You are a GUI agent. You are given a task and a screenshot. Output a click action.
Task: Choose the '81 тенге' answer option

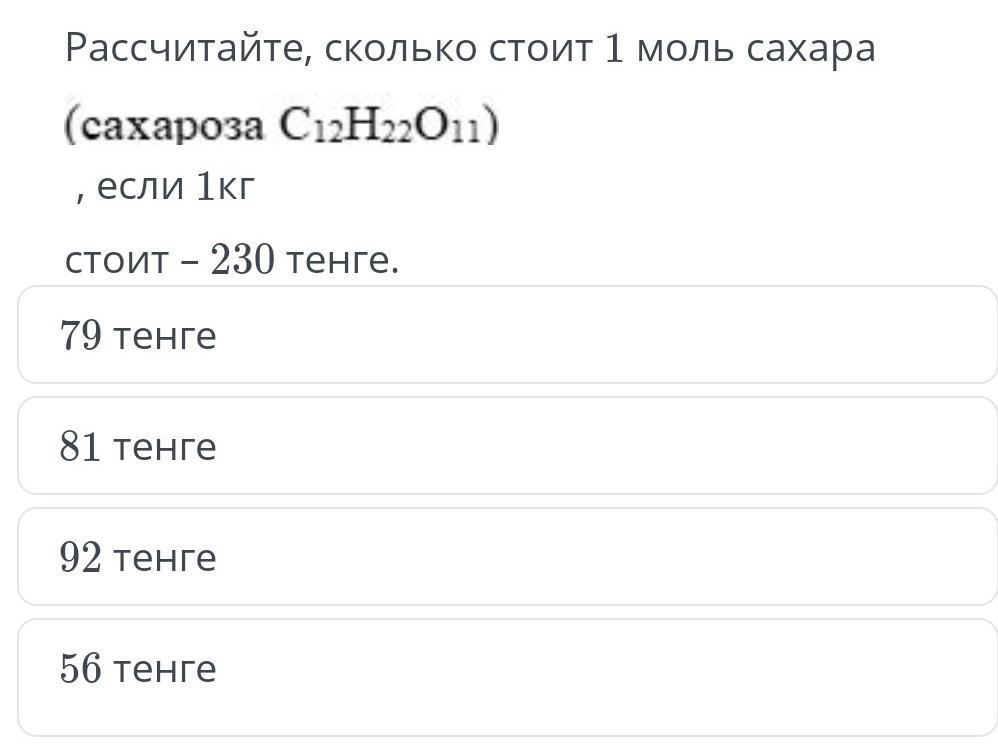[x=507, y=446]
